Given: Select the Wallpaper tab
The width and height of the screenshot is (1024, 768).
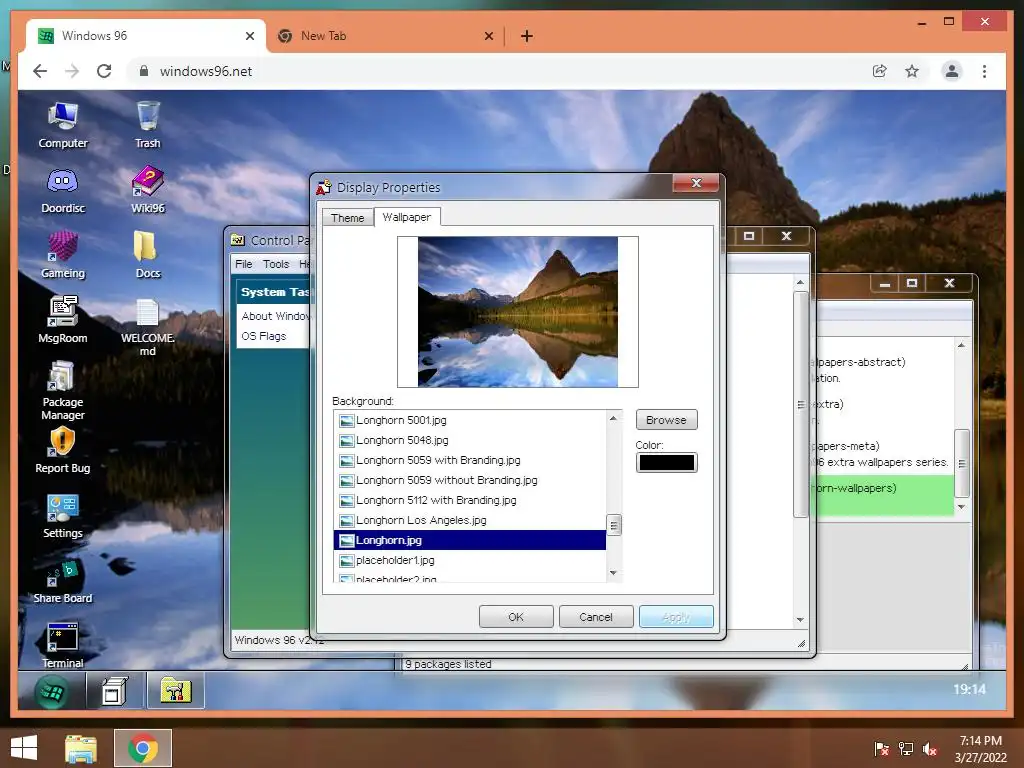Looking at the screenshot, I should pos(407,217).
